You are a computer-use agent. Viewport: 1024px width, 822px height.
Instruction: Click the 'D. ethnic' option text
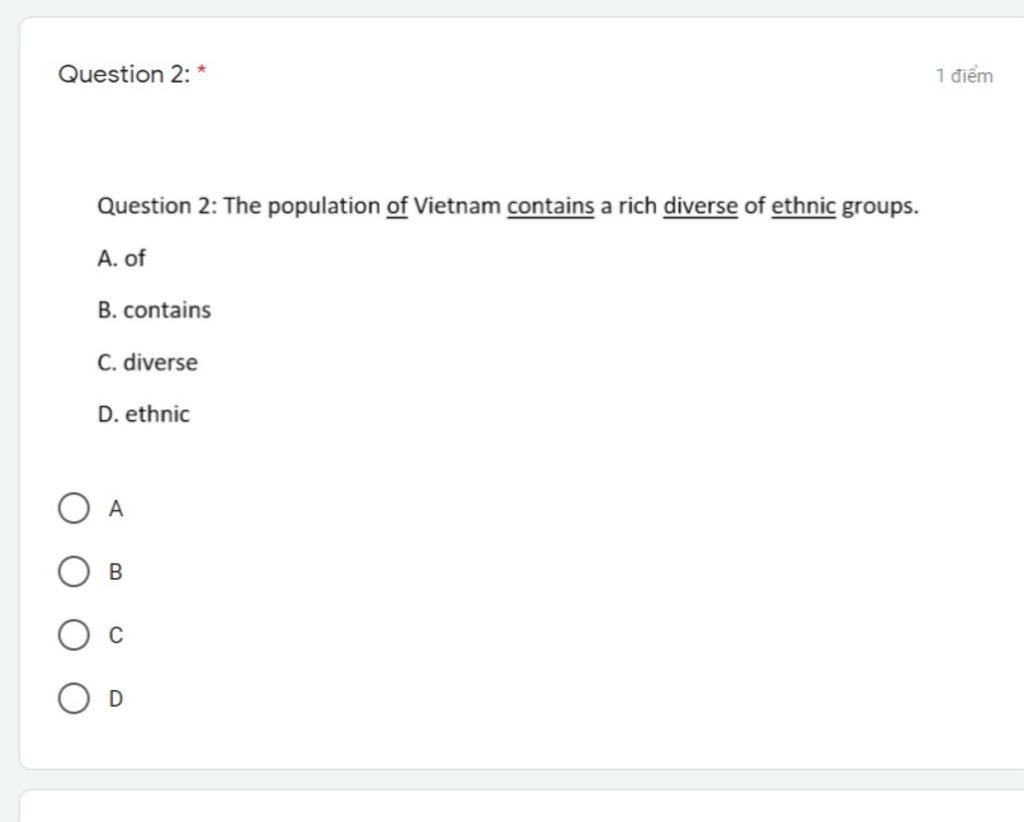point(144,414)
